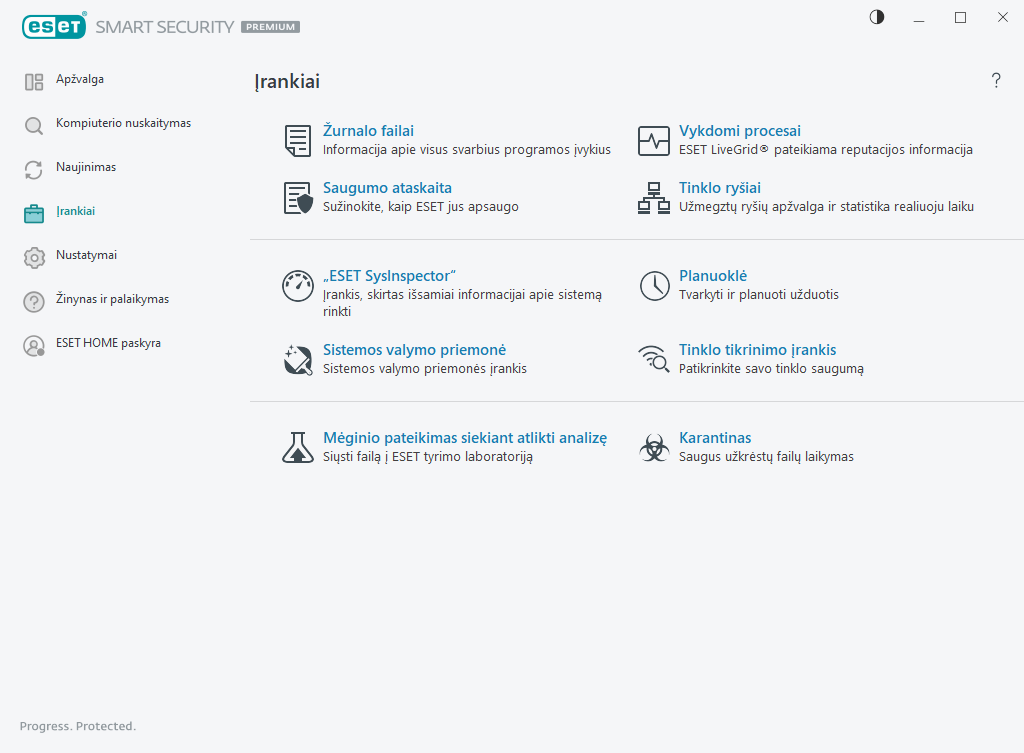This screenshot has height=753, width=1024.
Task: Open the Mėginio pateikimas siekiant atlikti analizę link
Action: pyautogui.click(x=464, y=438)
